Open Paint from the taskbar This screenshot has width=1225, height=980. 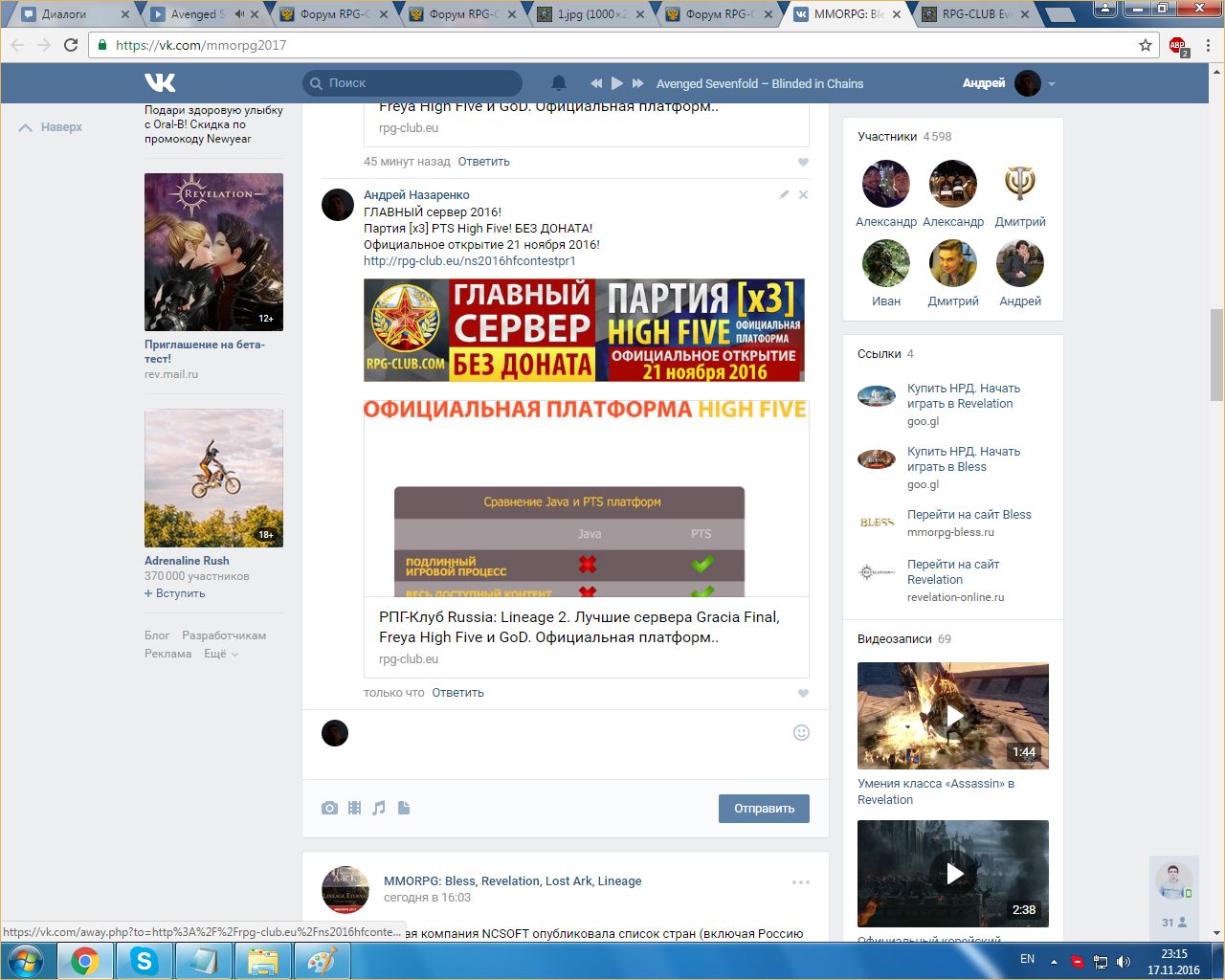pos(322,960)
